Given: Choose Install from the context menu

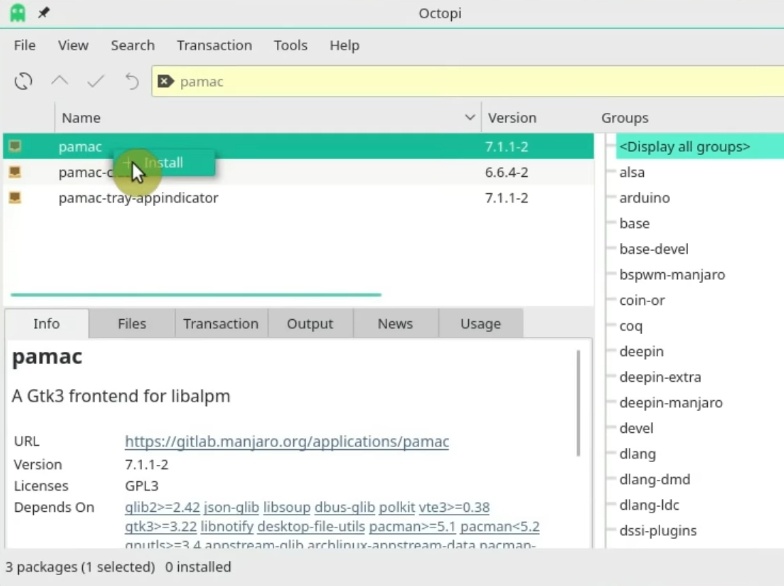Looking at the screenshot, I should click(x=164, y=162).
